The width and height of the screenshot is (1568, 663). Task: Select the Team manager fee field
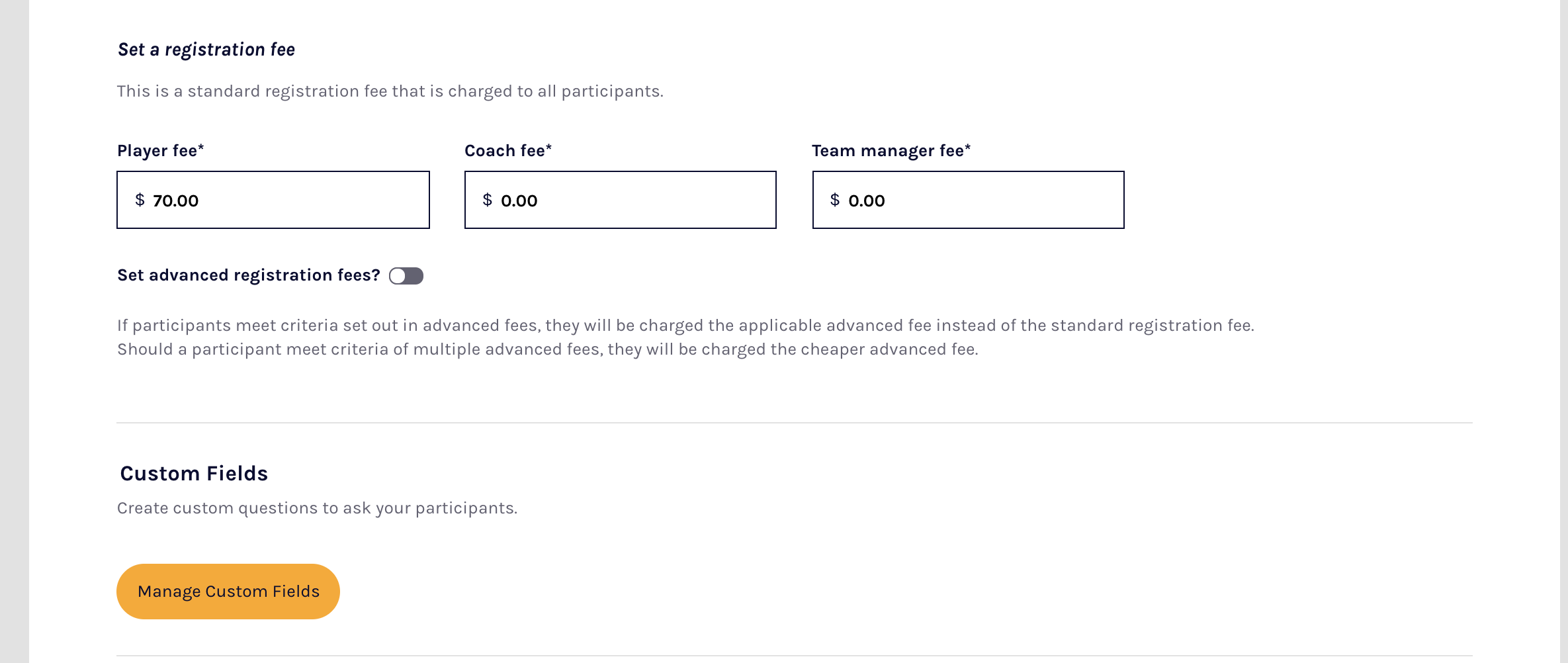[x=986, y=200]
